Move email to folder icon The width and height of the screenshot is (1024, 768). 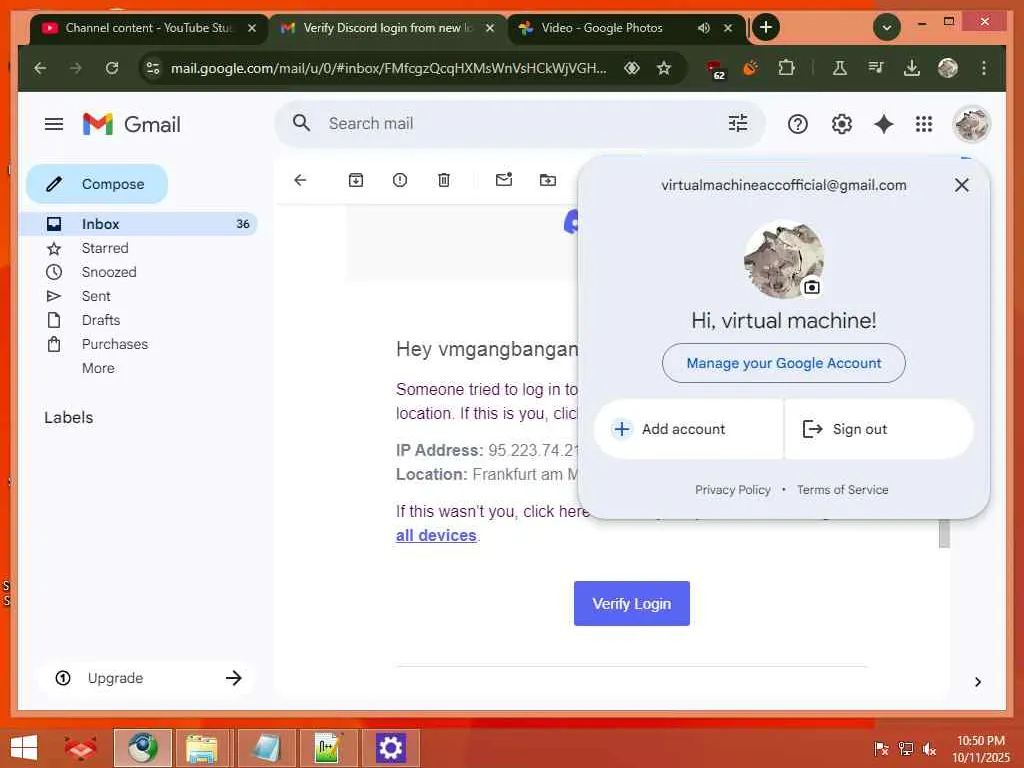pos(547,180)
